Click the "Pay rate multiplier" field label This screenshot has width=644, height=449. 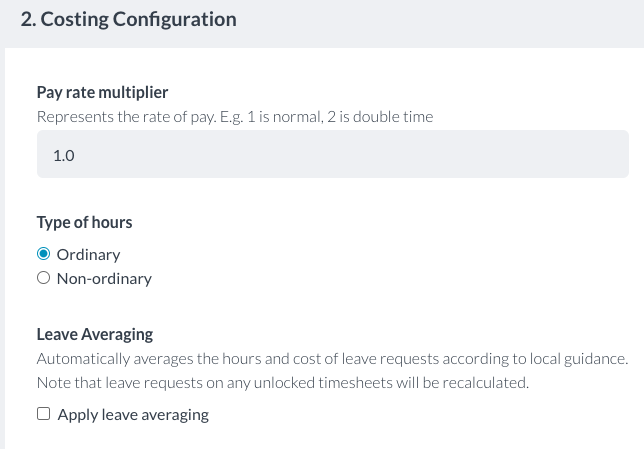102,93
